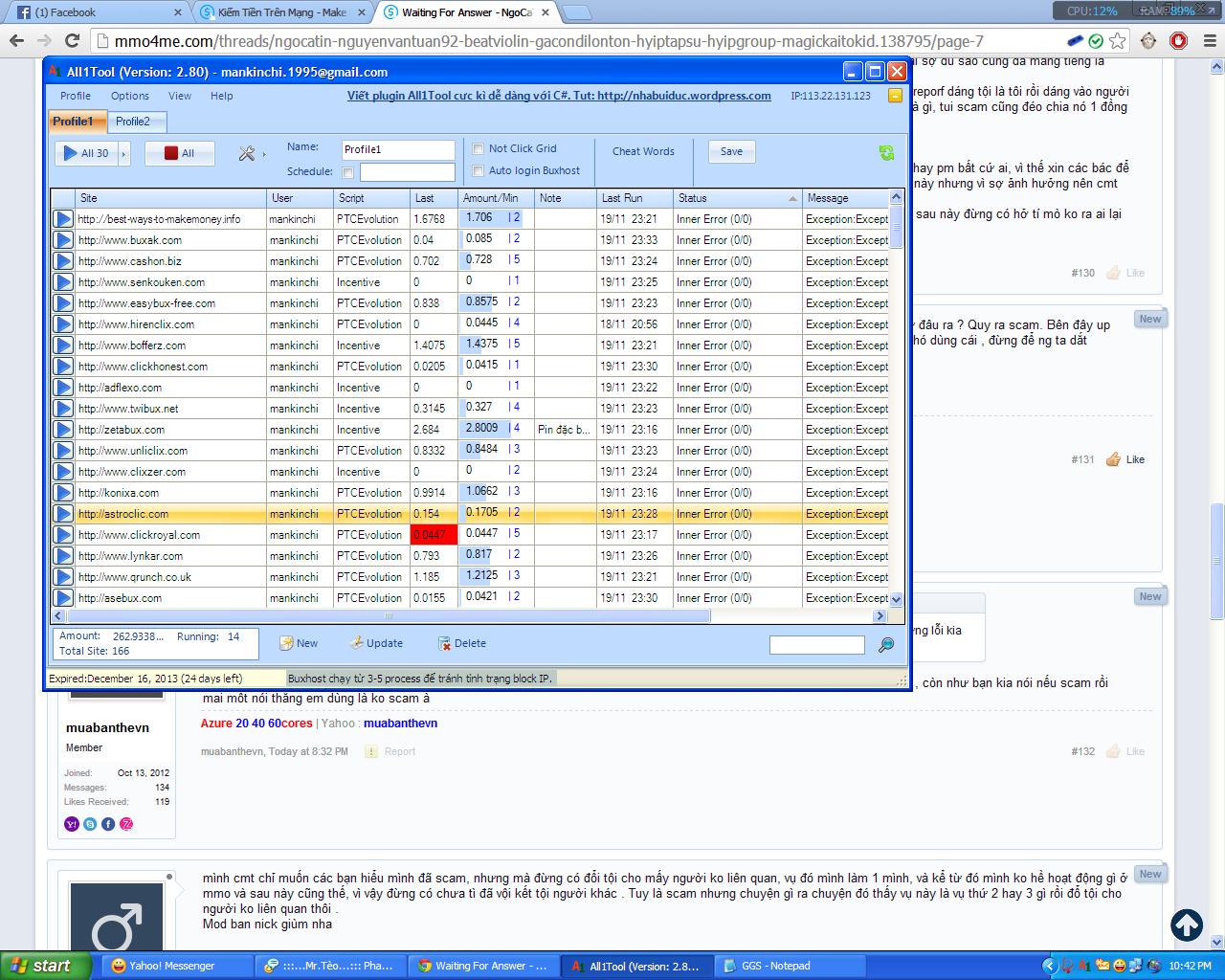Run the best-ways-to-makemoney.info row play button
Screen dimensions: 1225x980
(63, 219)
